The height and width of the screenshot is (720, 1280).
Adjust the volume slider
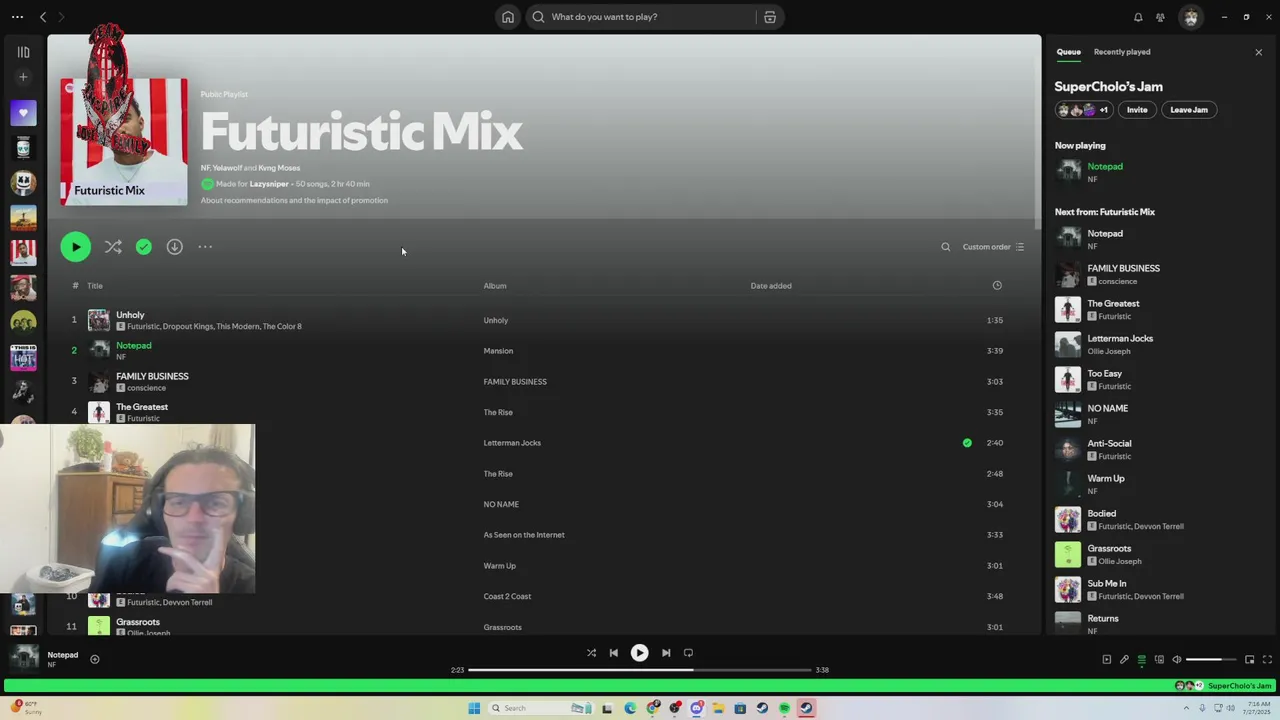pos(1210,660)
